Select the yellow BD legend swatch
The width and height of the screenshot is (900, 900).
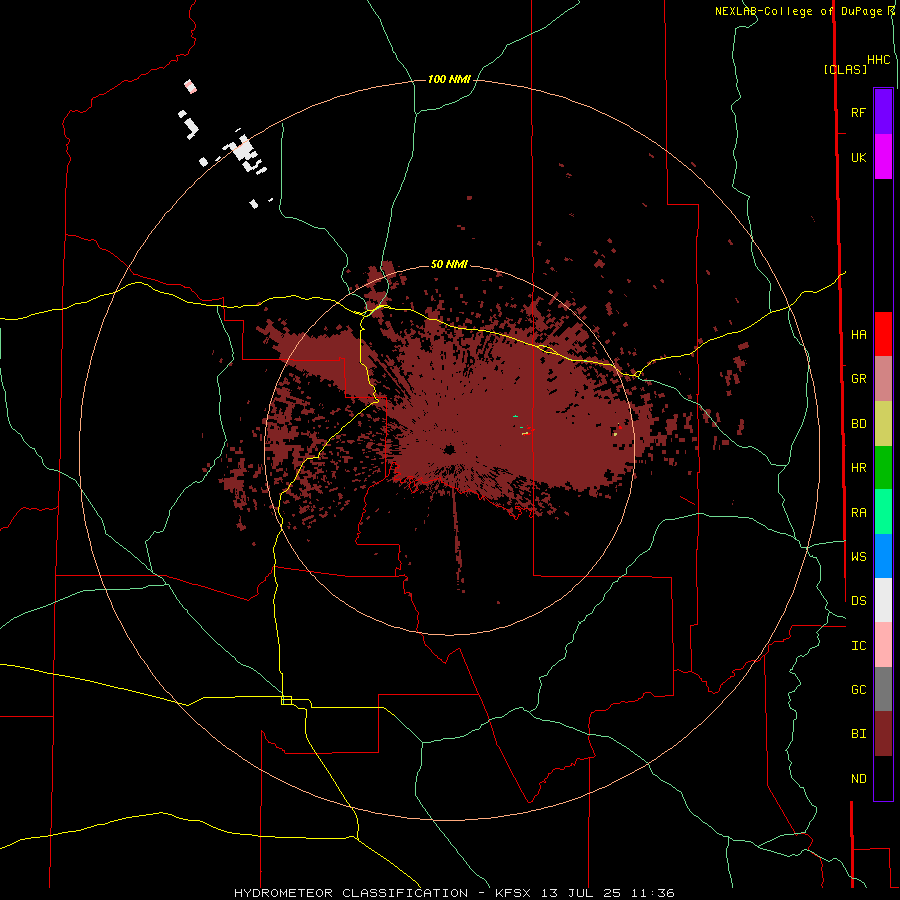click(883, 424)
